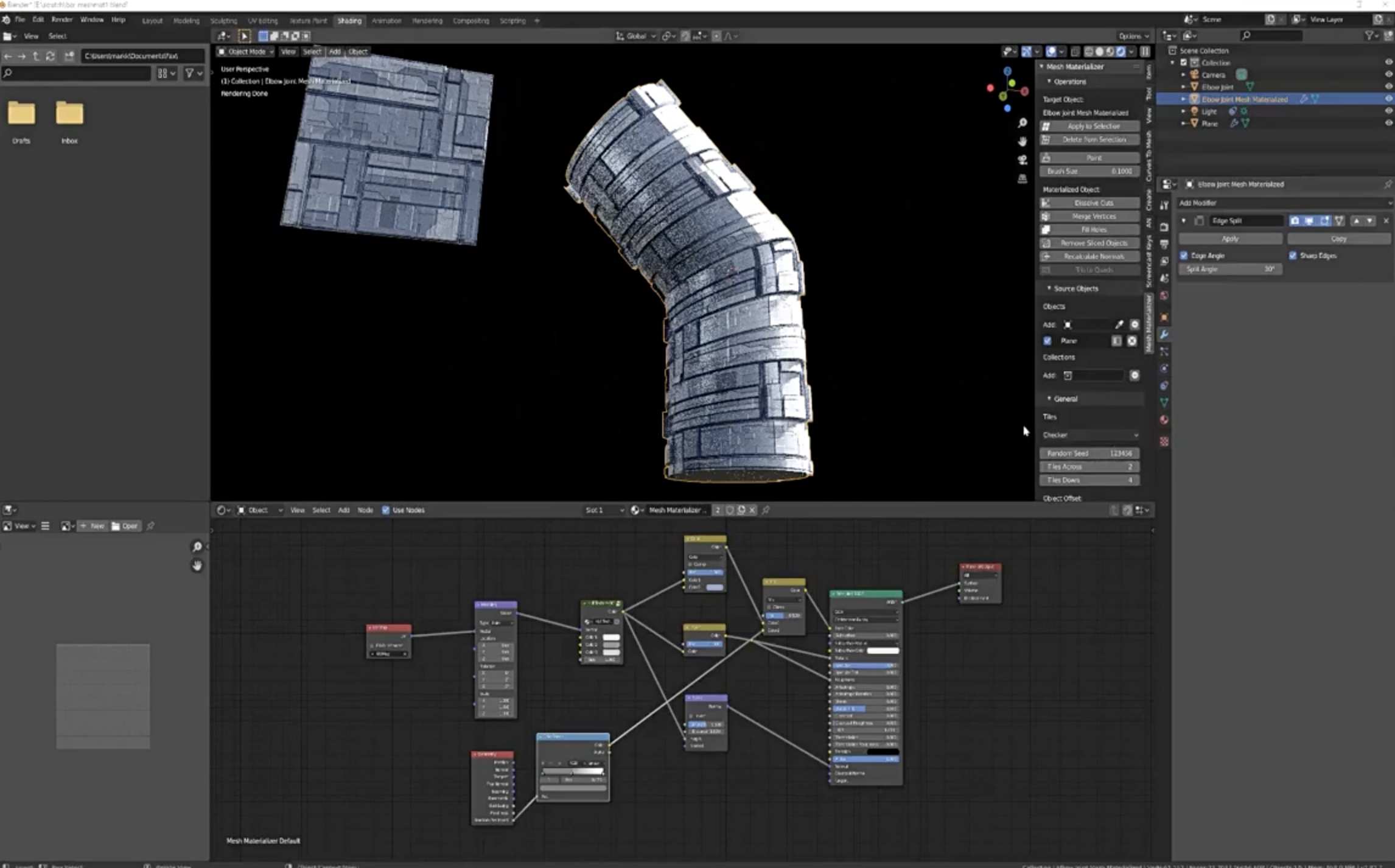This screenshot has height=868, width=1395.
Task: Open the Modifier properties wrench tab
Action: coord(1164,334)
